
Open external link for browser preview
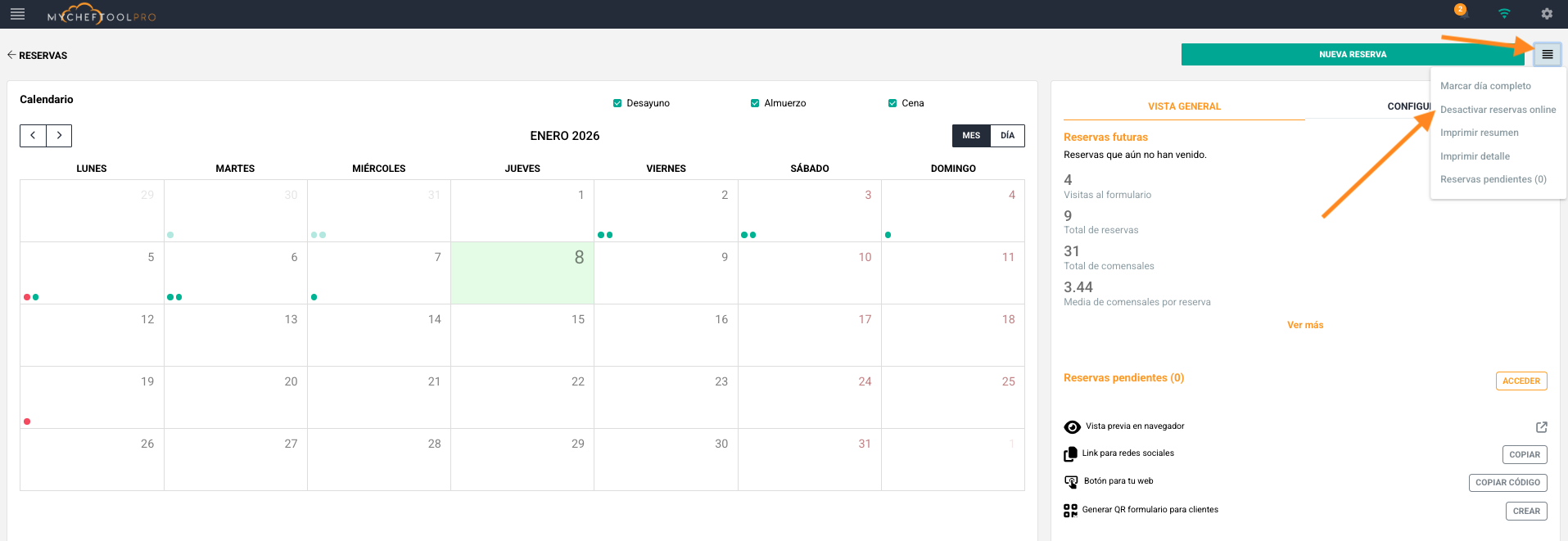click(x=1541, y=427)
